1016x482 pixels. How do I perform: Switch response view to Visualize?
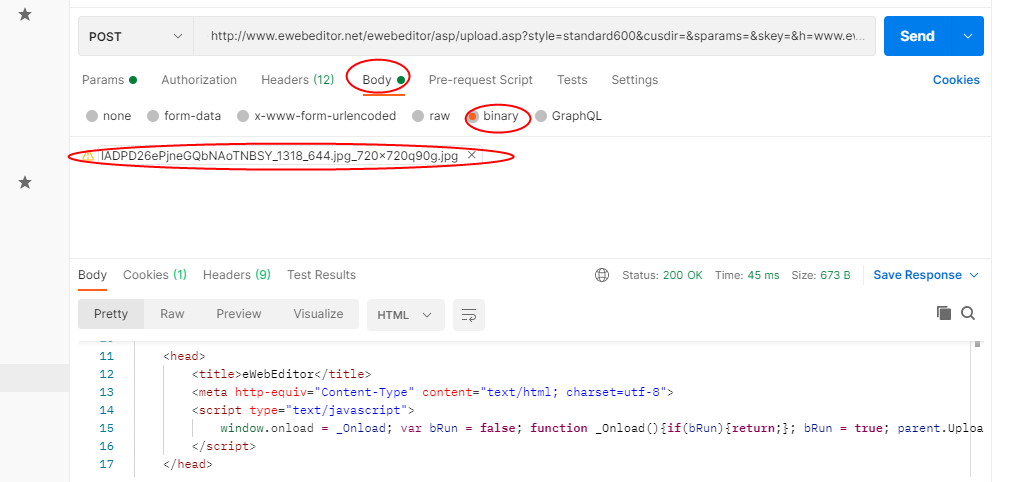(x=318, y=314)
